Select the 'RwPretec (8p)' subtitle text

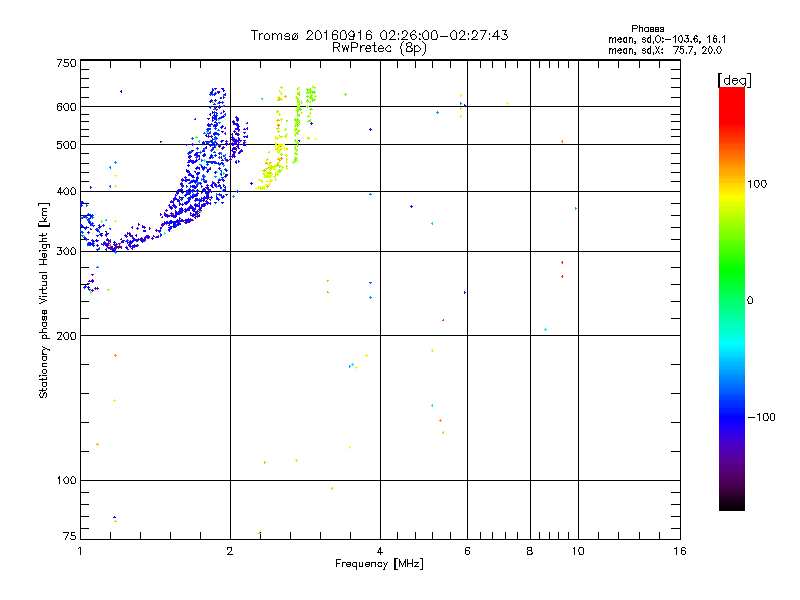[x=380, y=48]
